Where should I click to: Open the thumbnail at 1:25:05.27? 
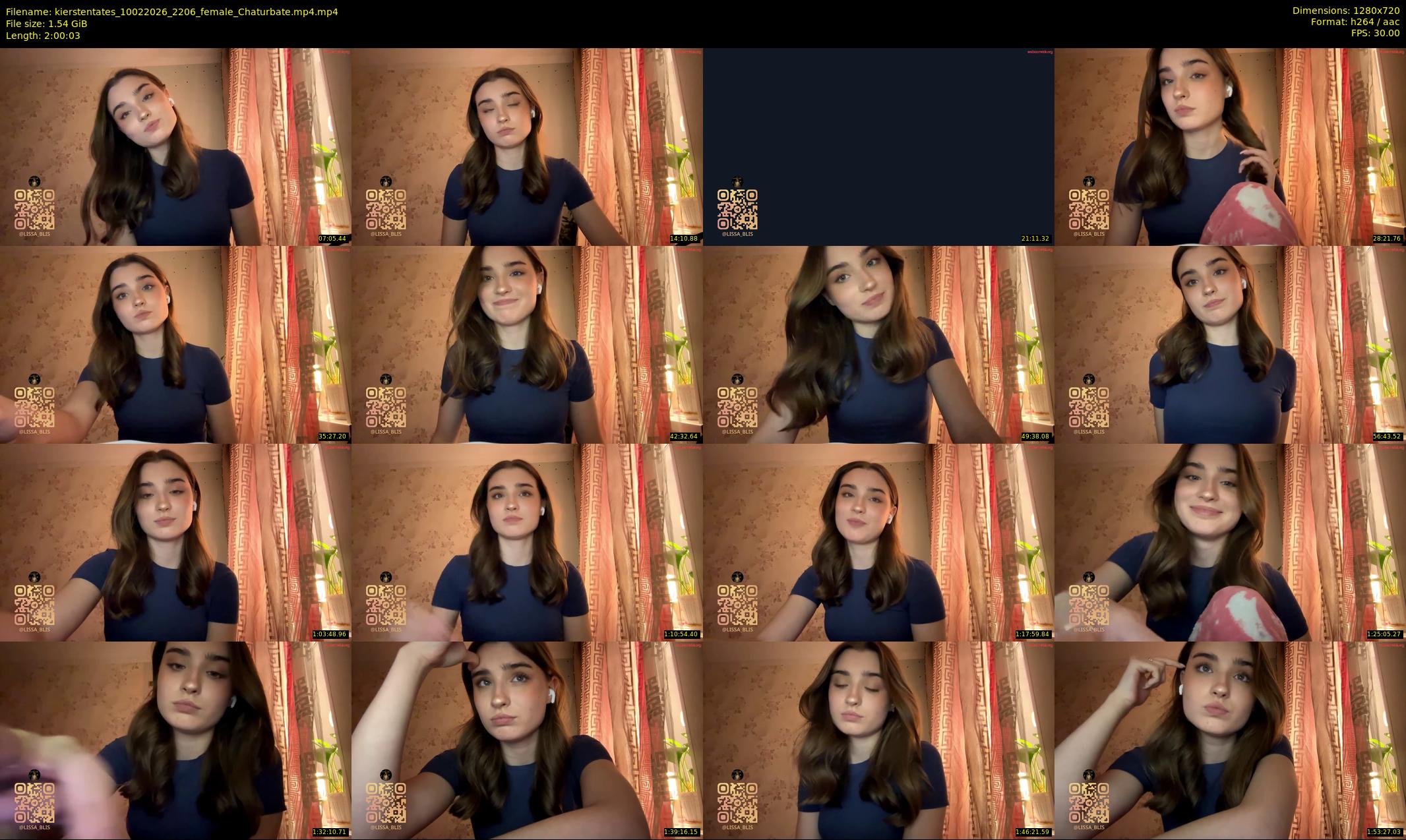[1230, 542]
